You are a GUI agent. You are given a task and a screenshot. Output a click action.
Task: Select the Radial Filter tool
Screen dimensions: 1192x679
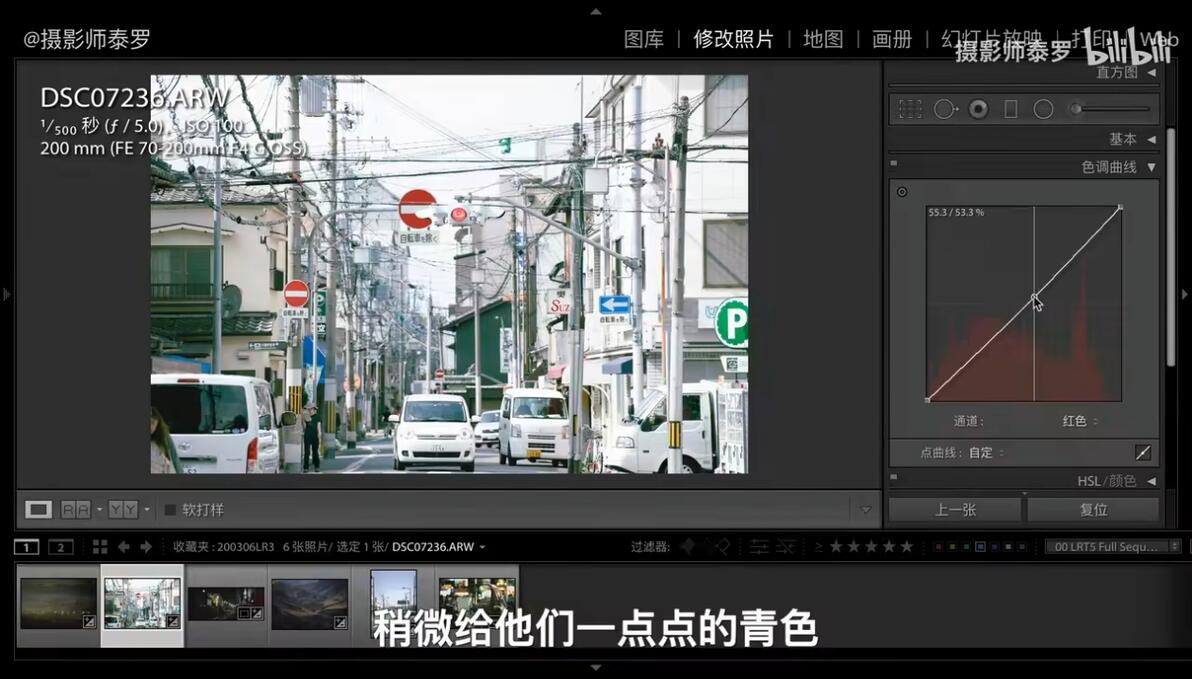point(1044,109)
